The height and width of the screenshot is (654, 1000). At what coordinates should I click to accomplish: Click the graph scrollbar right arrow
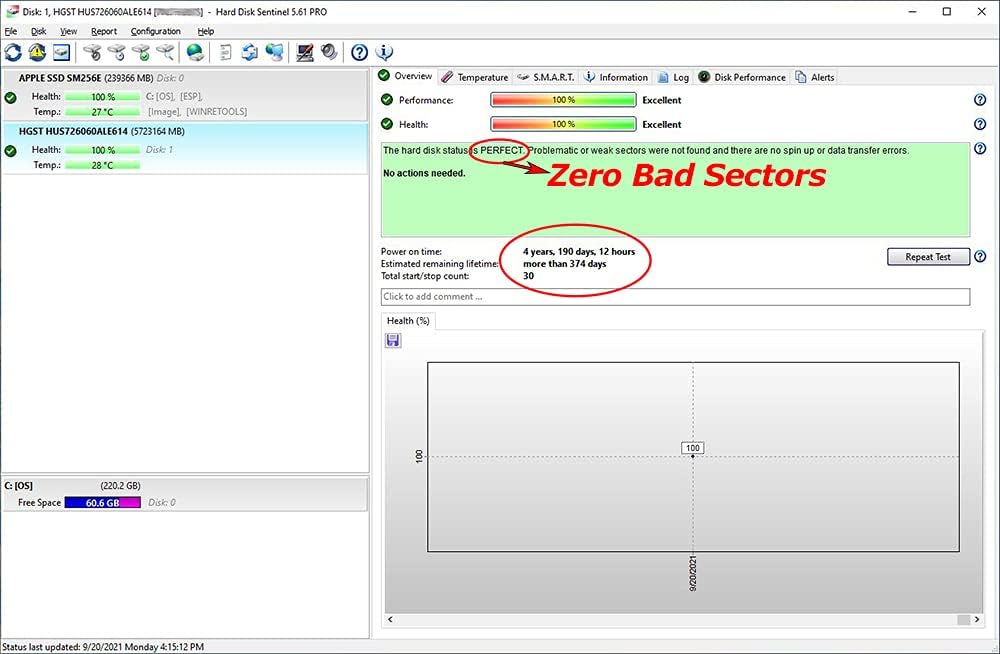point(976,619)
